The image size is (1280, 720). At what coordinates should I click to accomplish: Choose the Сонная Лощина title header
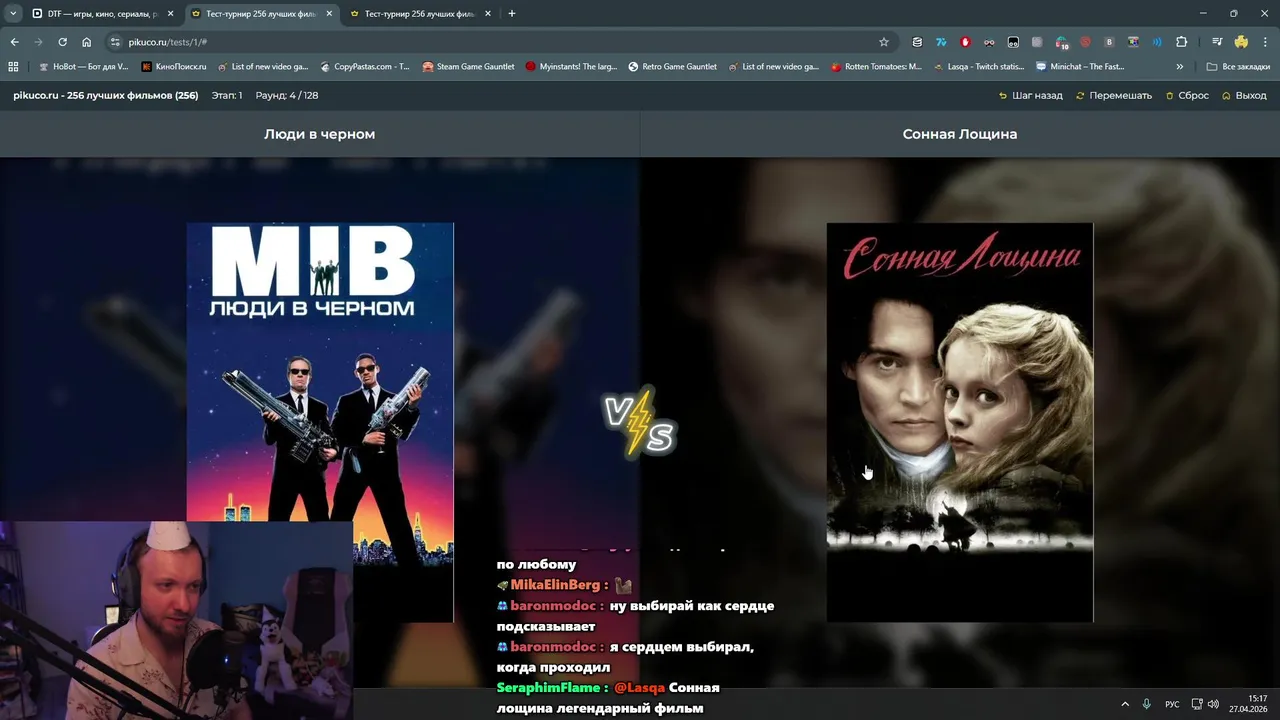[x=960, y=134]
